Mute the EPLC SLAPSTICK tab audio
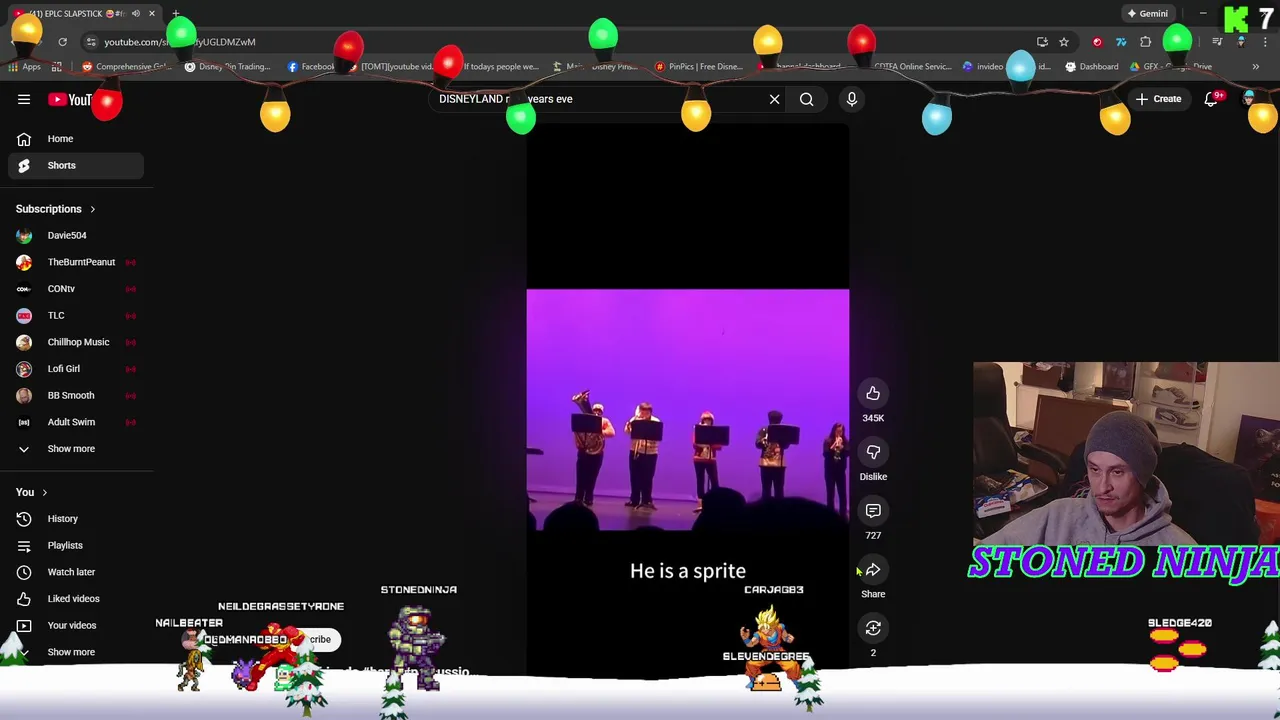Viewport: 1280px width, 720px height. click(136, 14)
